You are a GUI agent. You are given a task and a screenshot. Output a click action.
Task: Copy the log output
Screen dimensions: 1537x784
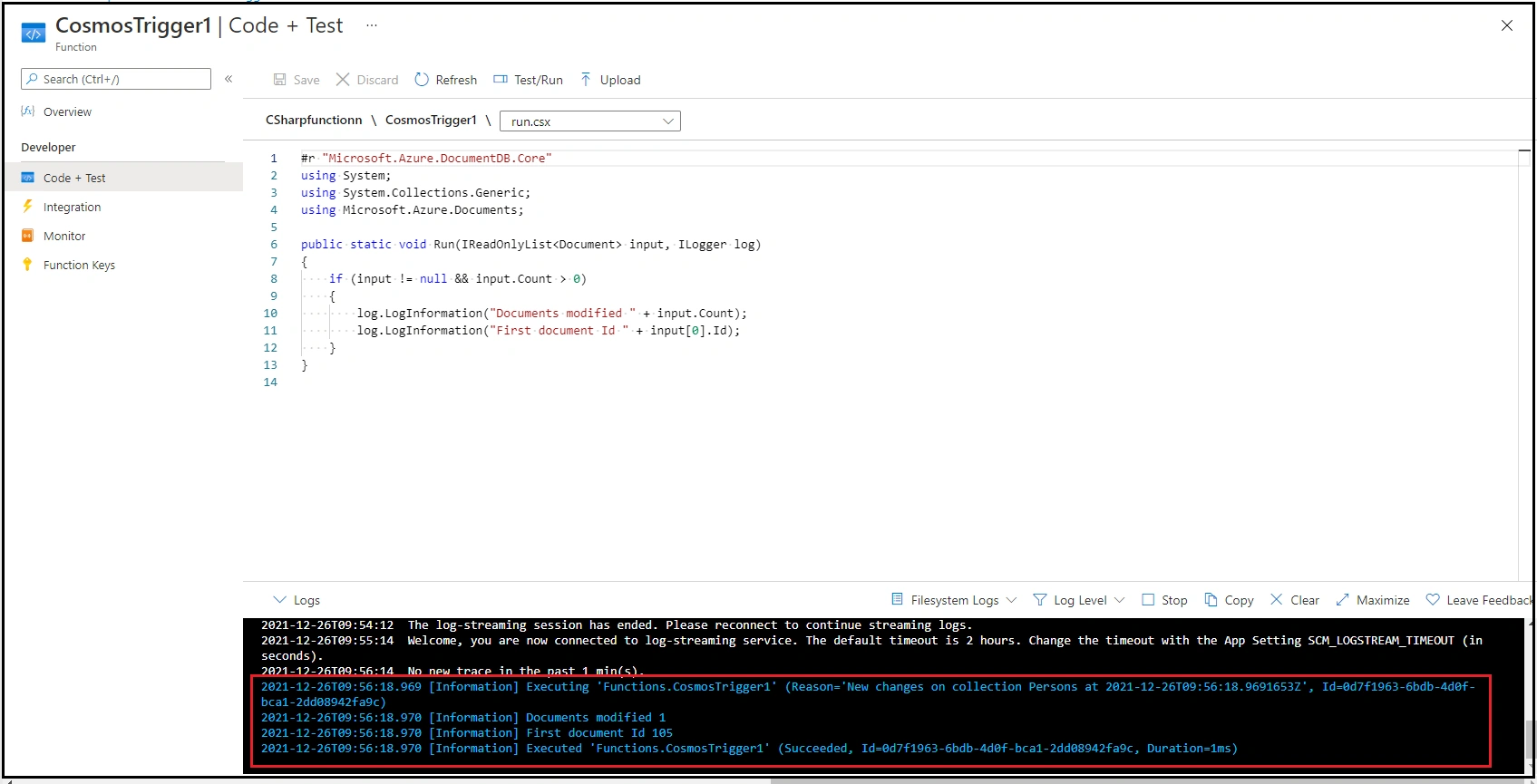pos(1239,600)
